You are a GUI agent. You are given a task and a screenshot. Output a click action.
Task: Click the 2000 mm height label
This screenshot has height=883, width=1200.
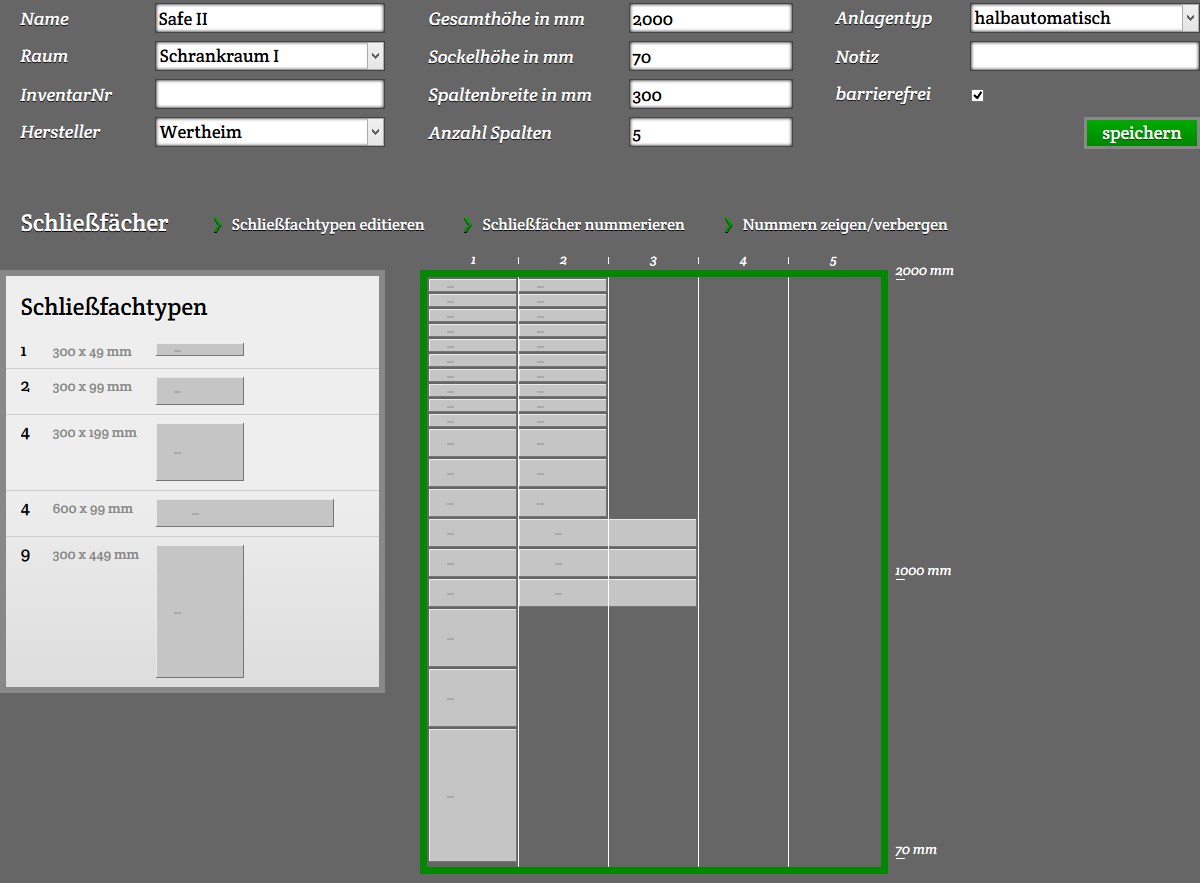(x=925, y=271)
